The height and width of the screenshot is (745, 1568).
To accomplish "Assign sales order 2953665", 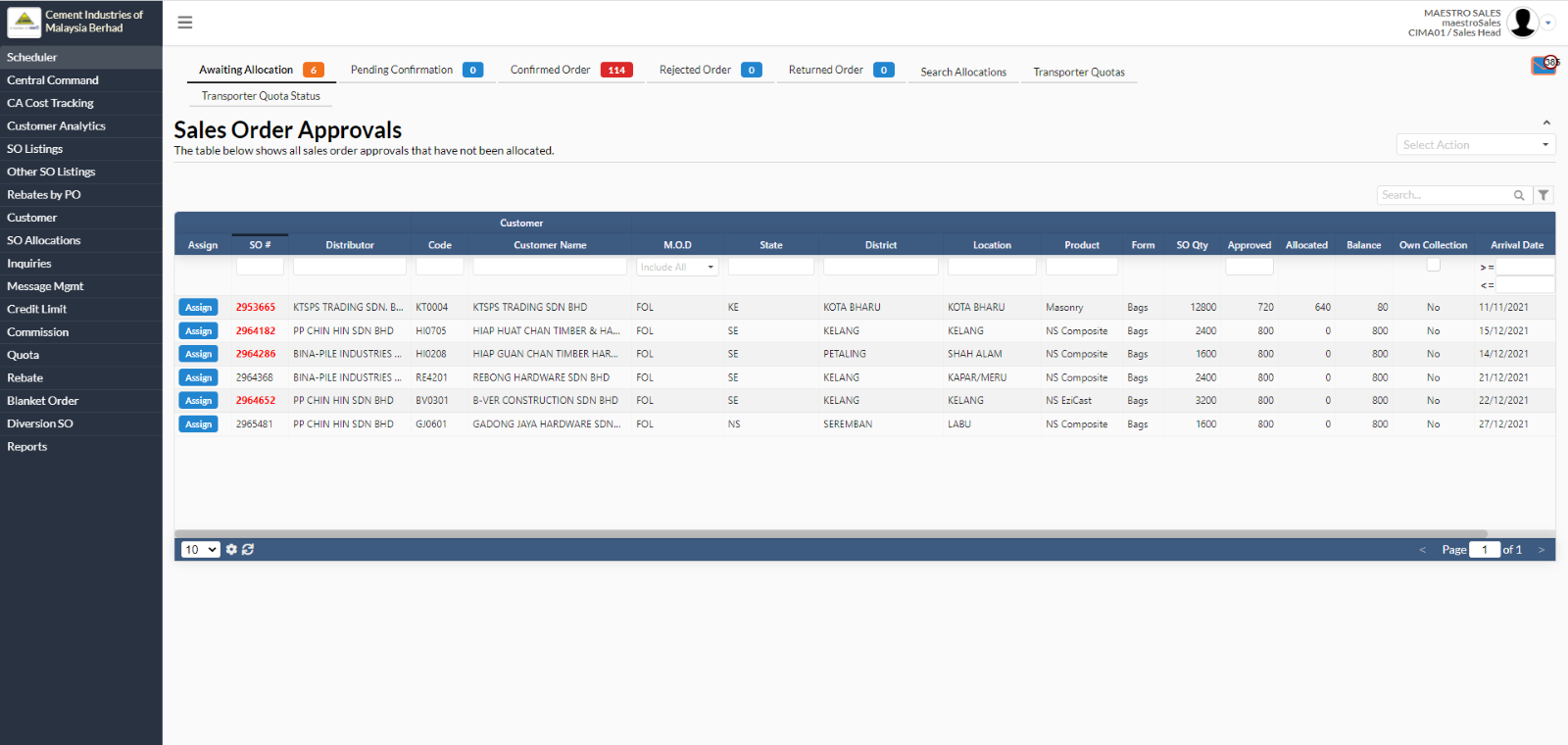I will (199, 308).
